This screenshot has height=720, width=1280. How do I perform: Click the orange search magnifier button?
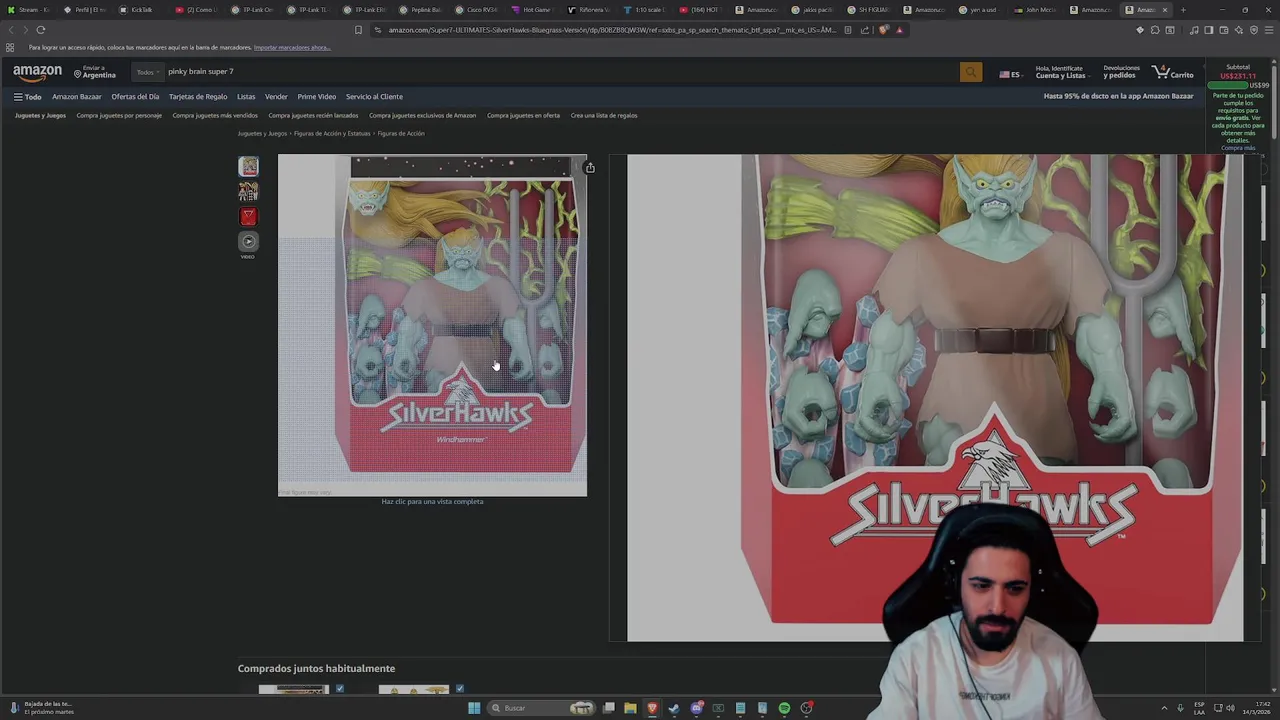970,72
